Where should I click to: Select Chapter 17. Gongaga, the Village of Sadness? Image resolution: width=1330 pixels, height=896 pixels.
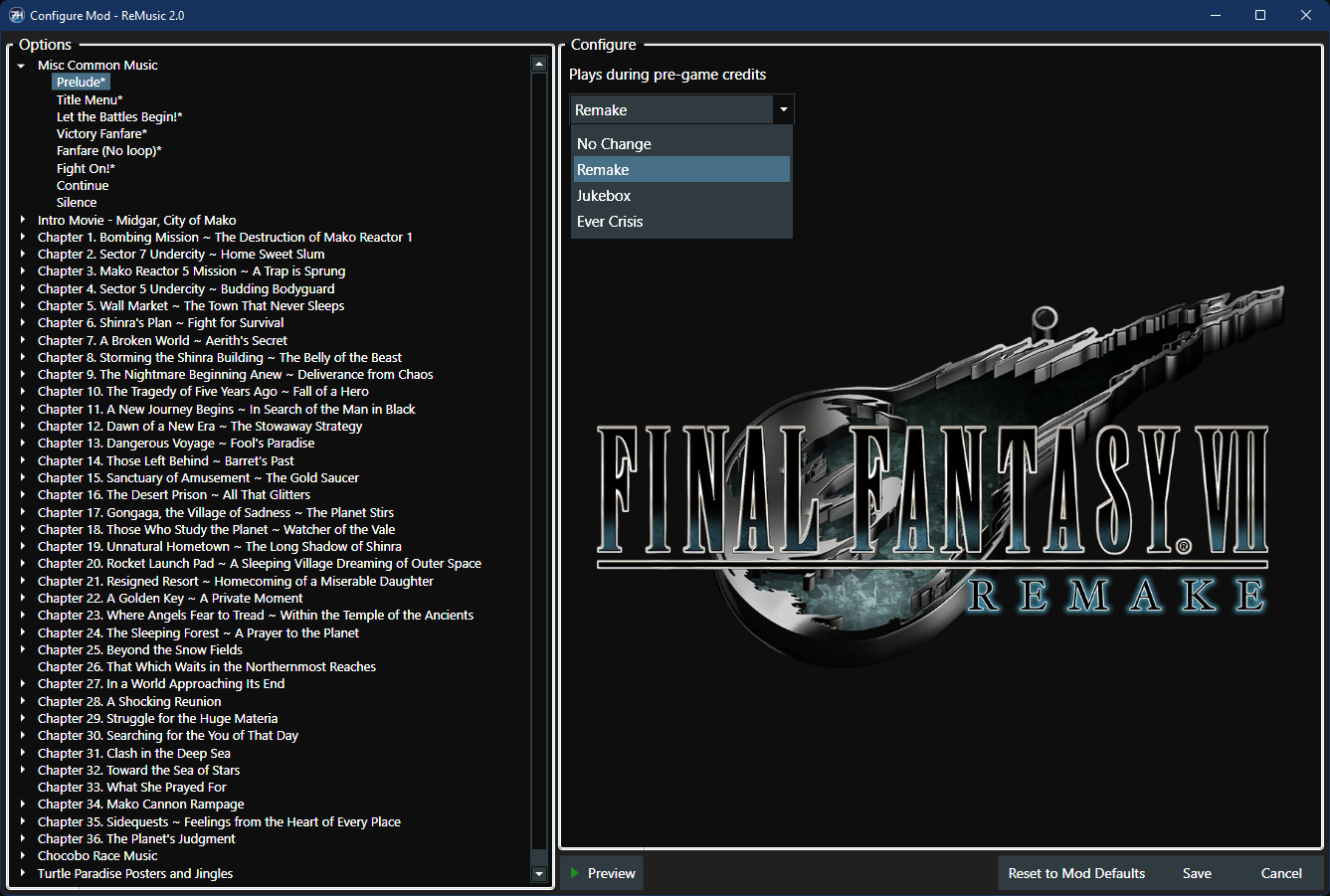pos(216,512)
